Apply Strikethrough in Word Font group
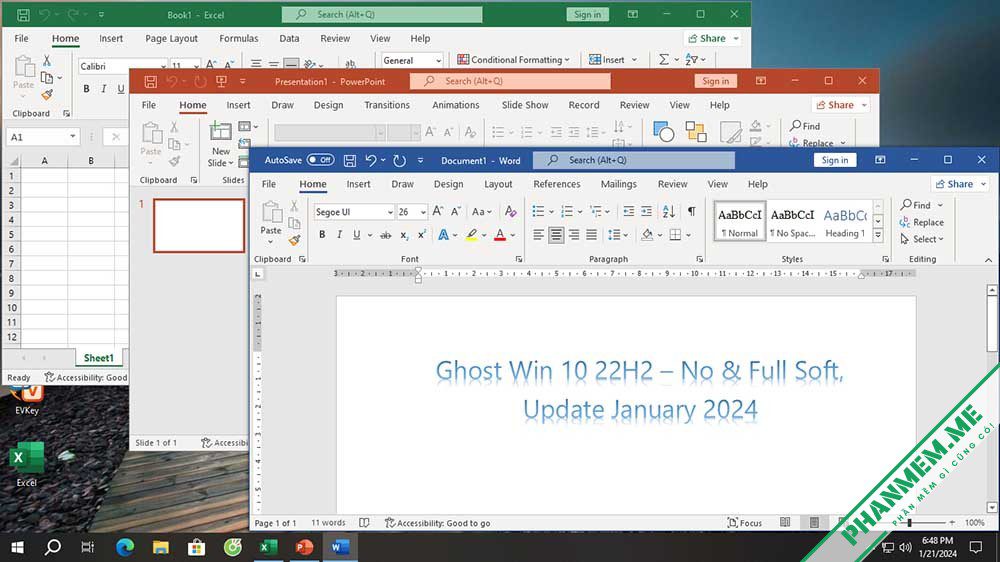The width and height of the screenshot is (1000, 562). coord(385,235)
